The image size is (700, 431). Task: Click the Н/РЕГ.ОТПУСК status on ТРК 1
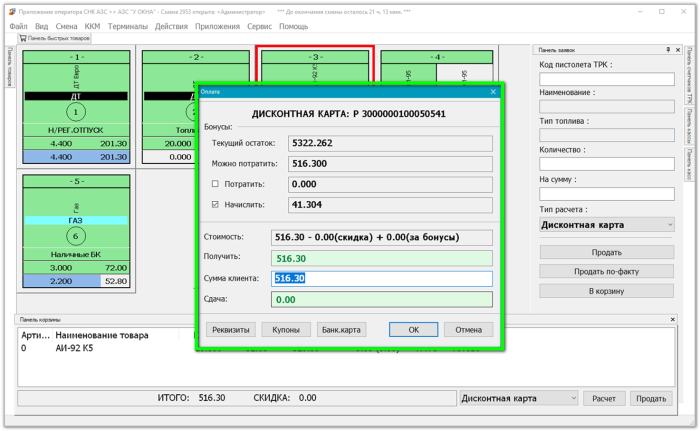[76, 130]
